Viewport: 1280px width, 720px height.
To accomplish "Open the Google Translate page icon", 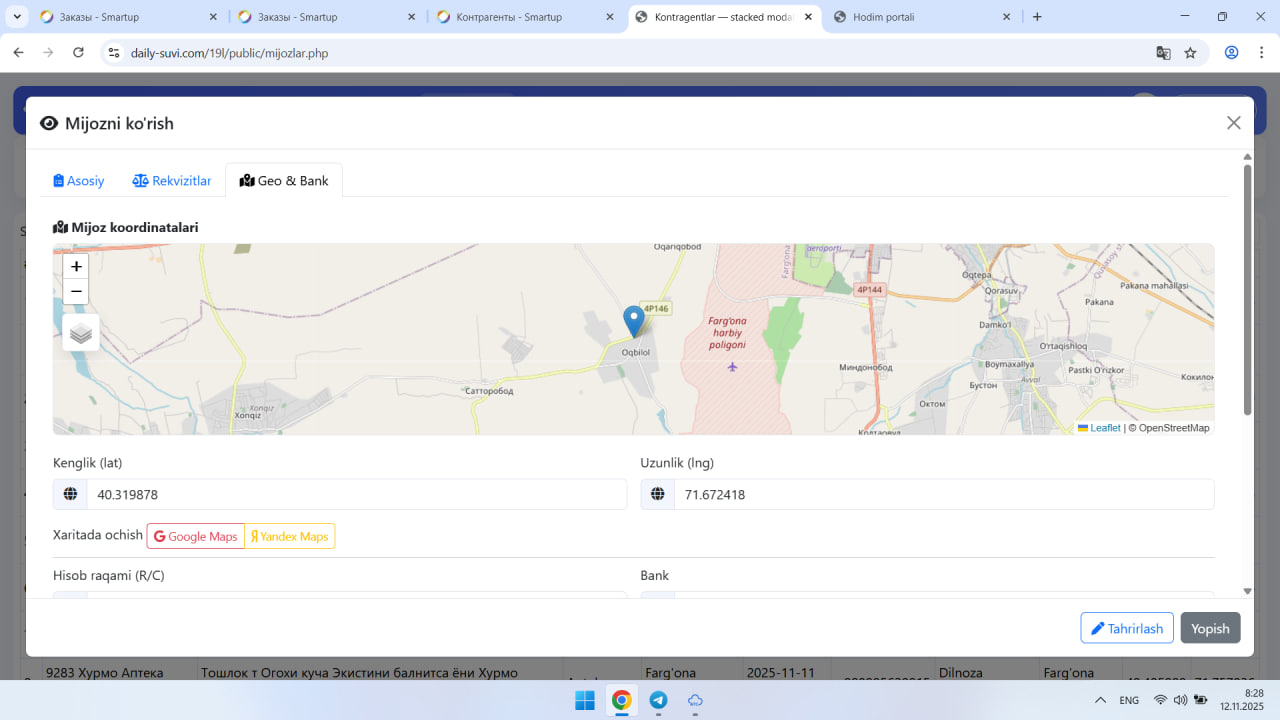I will (x=1163, y=53).
